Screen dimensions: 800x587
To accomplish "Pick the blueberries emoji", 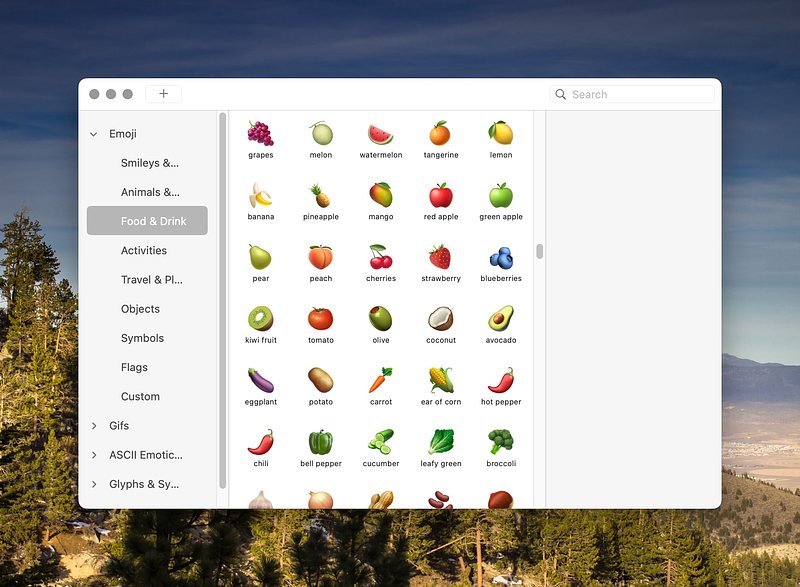I will pyautogui.click(x=501, y=257).
